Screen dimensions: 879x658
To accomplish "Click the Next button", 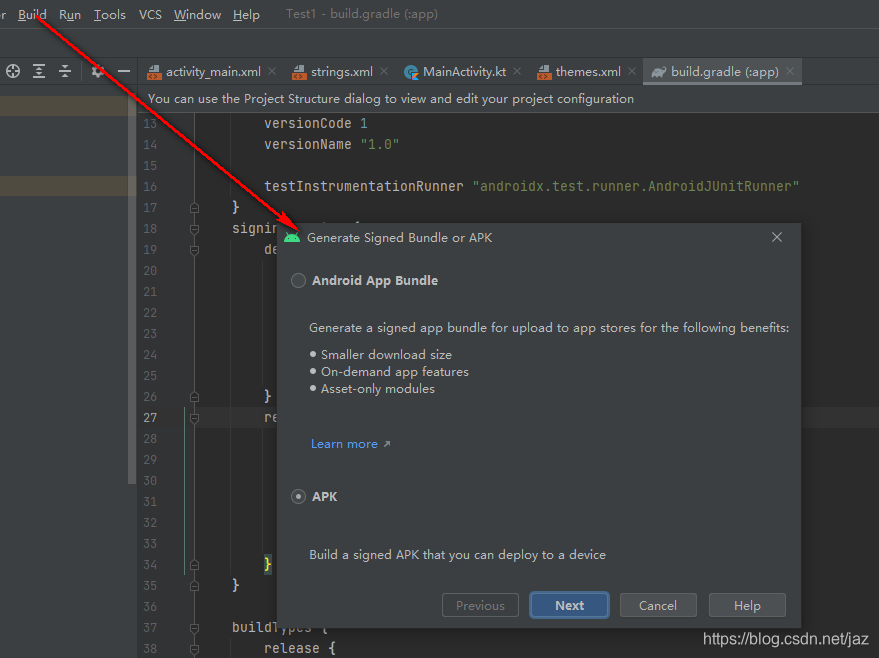I will point(570,605).
